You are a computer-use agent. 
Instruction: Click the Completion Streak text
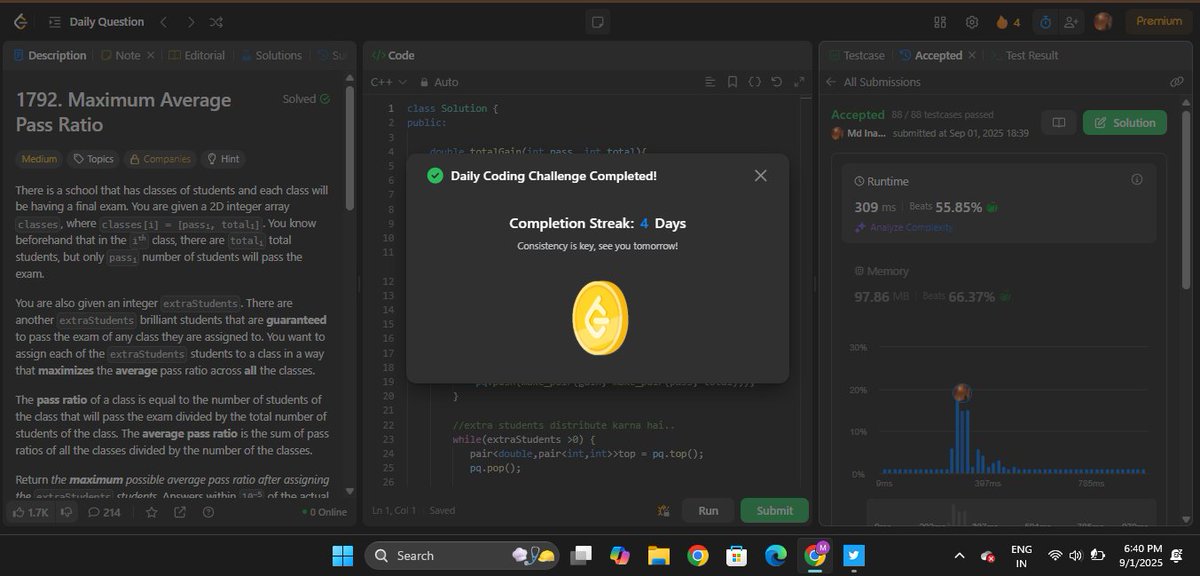tap(597, 223)
